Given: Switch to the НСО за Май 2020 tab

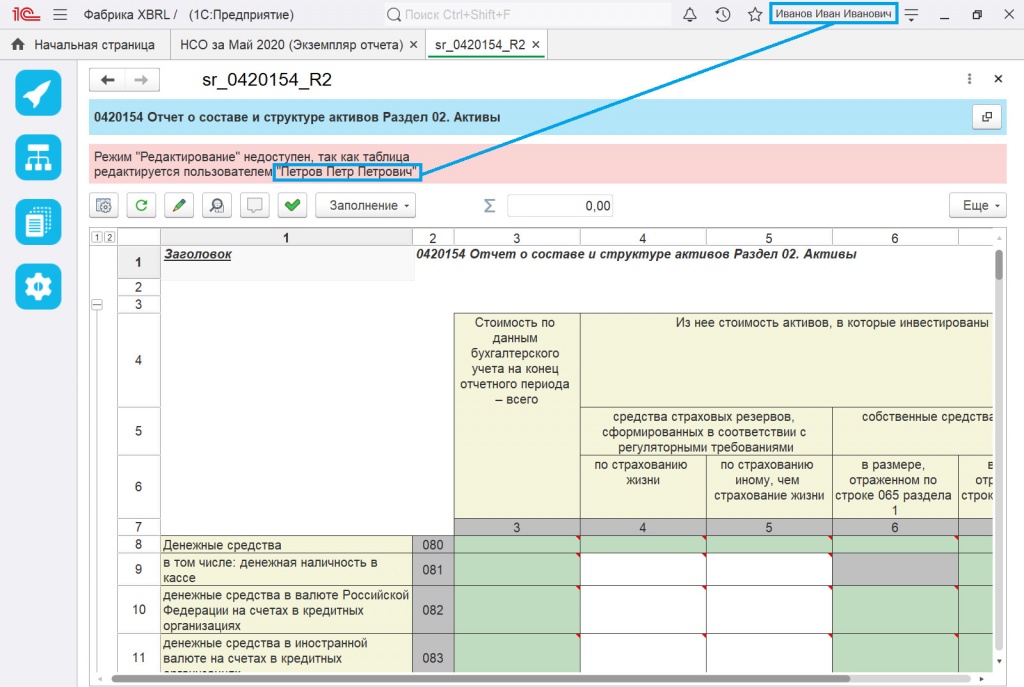Looking at the screenshot, I should pos(292,44).
